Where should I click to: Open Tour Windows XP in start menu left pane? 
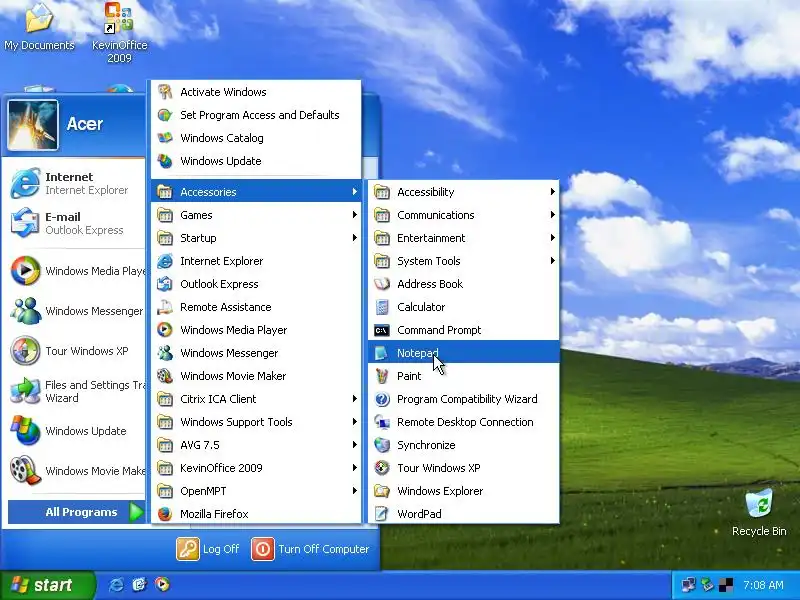(77, 351)
